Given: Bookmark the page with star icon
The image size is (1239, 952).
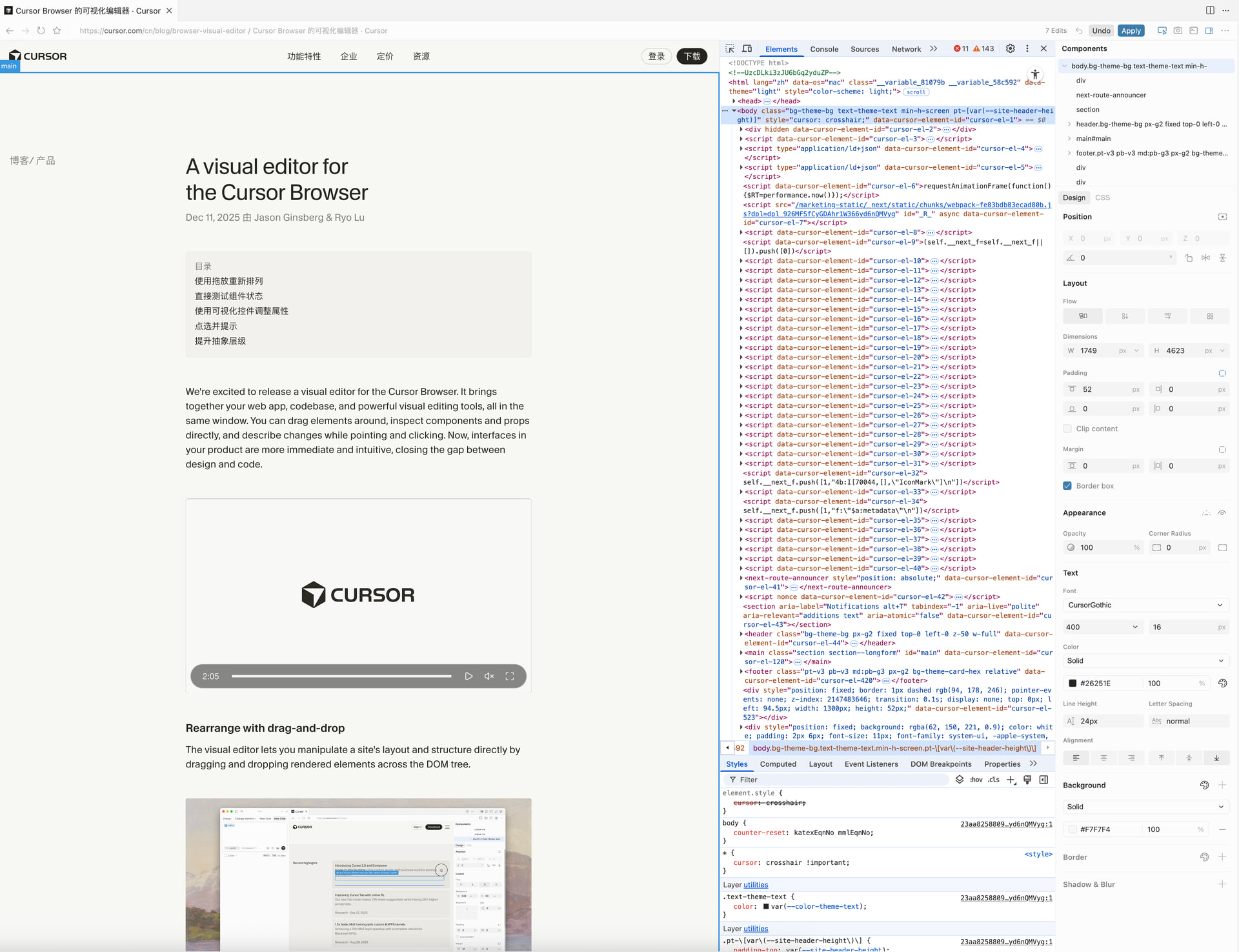Looking at the screenshot, I should click(x=57, y=30).
